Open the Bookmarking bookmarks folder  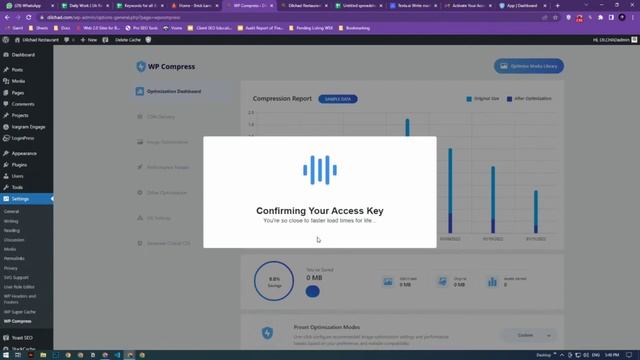pyautogui.click(x=354, y=28)
